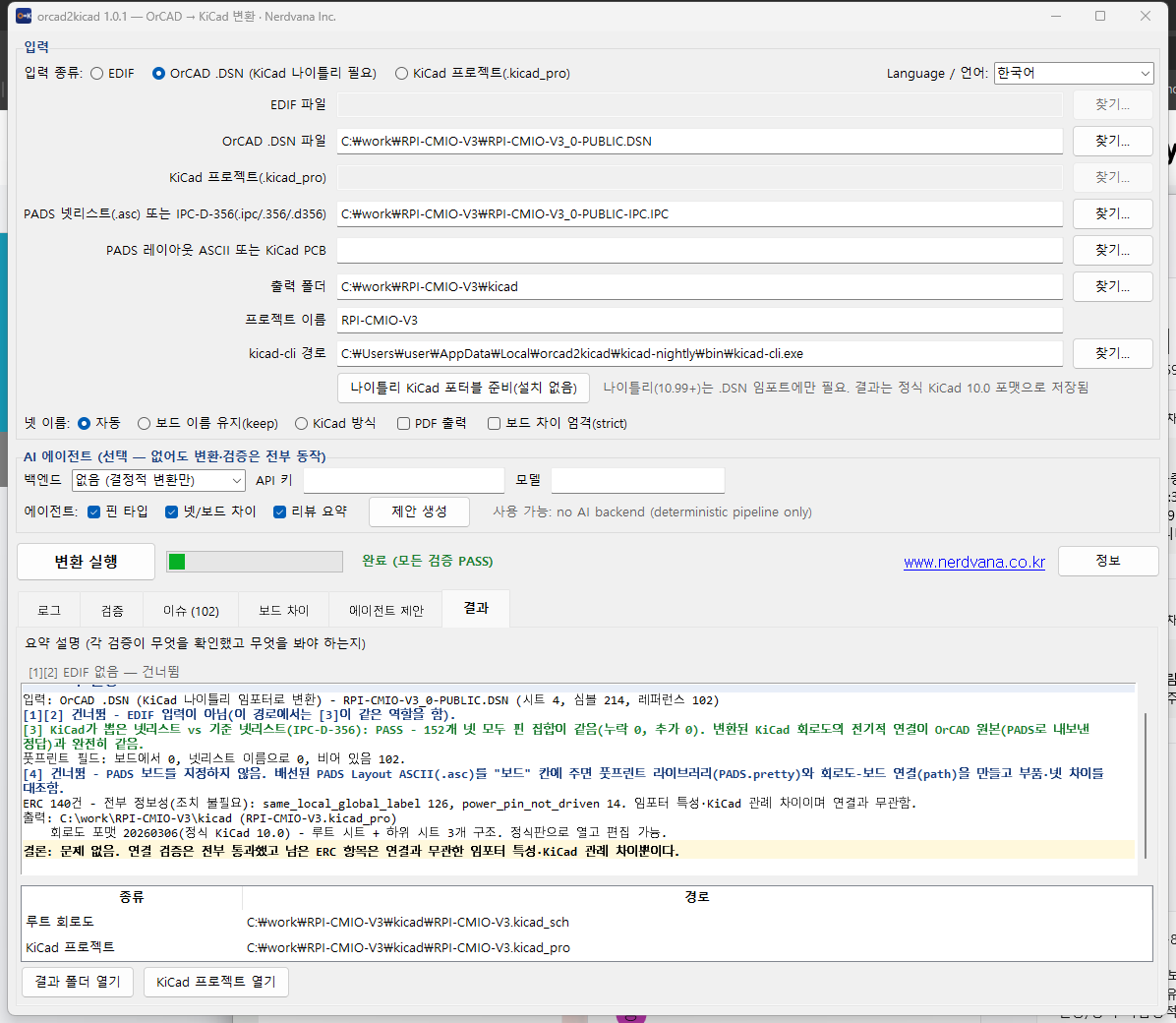Click the '[1][2] EDIF 없음 — 건너뜀' line
1176x1023 pixels.
point(103,672)
